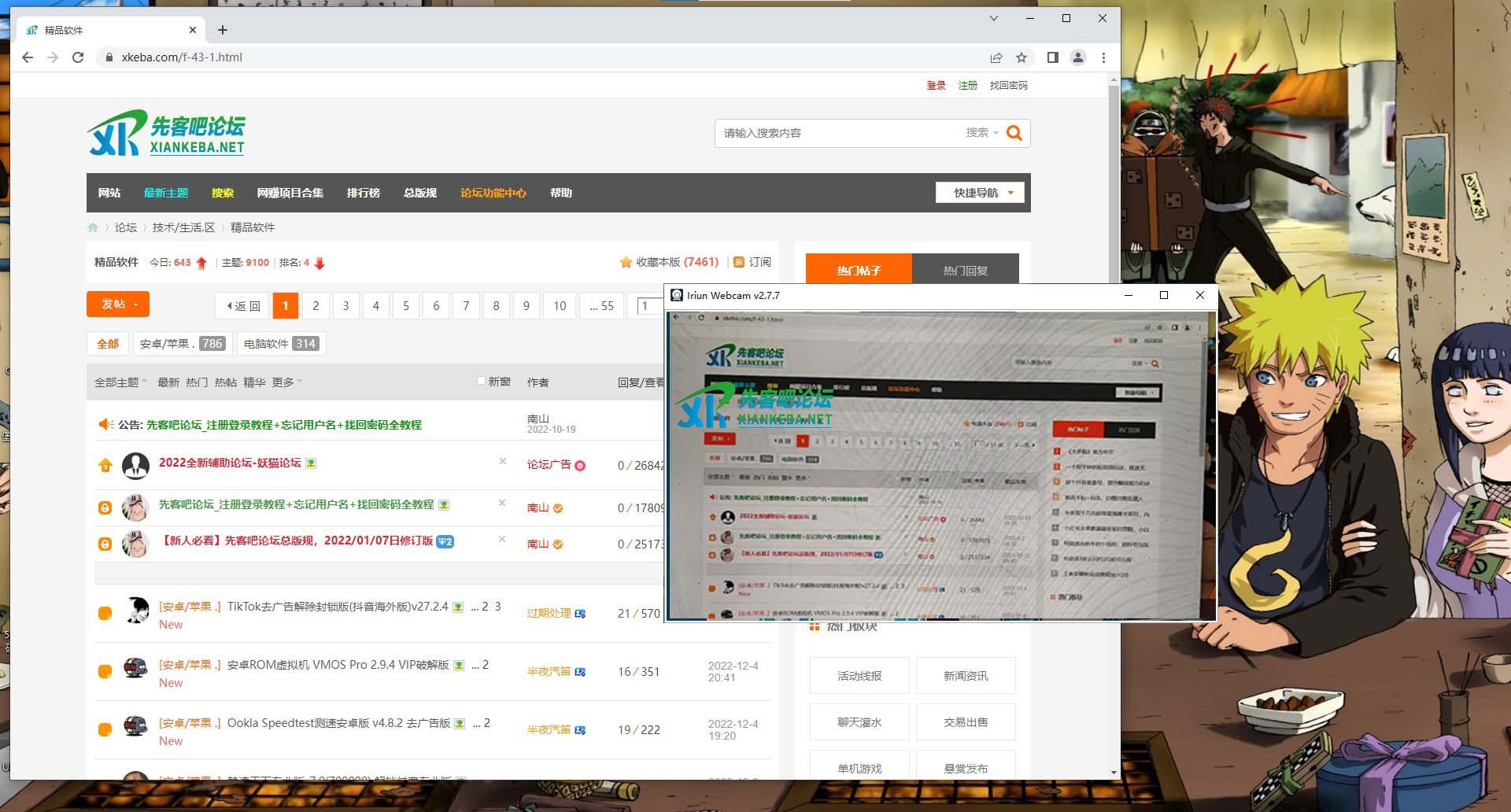The image size is (1511, 812).
Task: Click the home icon in breadcrumb
Action: (93, 227)
